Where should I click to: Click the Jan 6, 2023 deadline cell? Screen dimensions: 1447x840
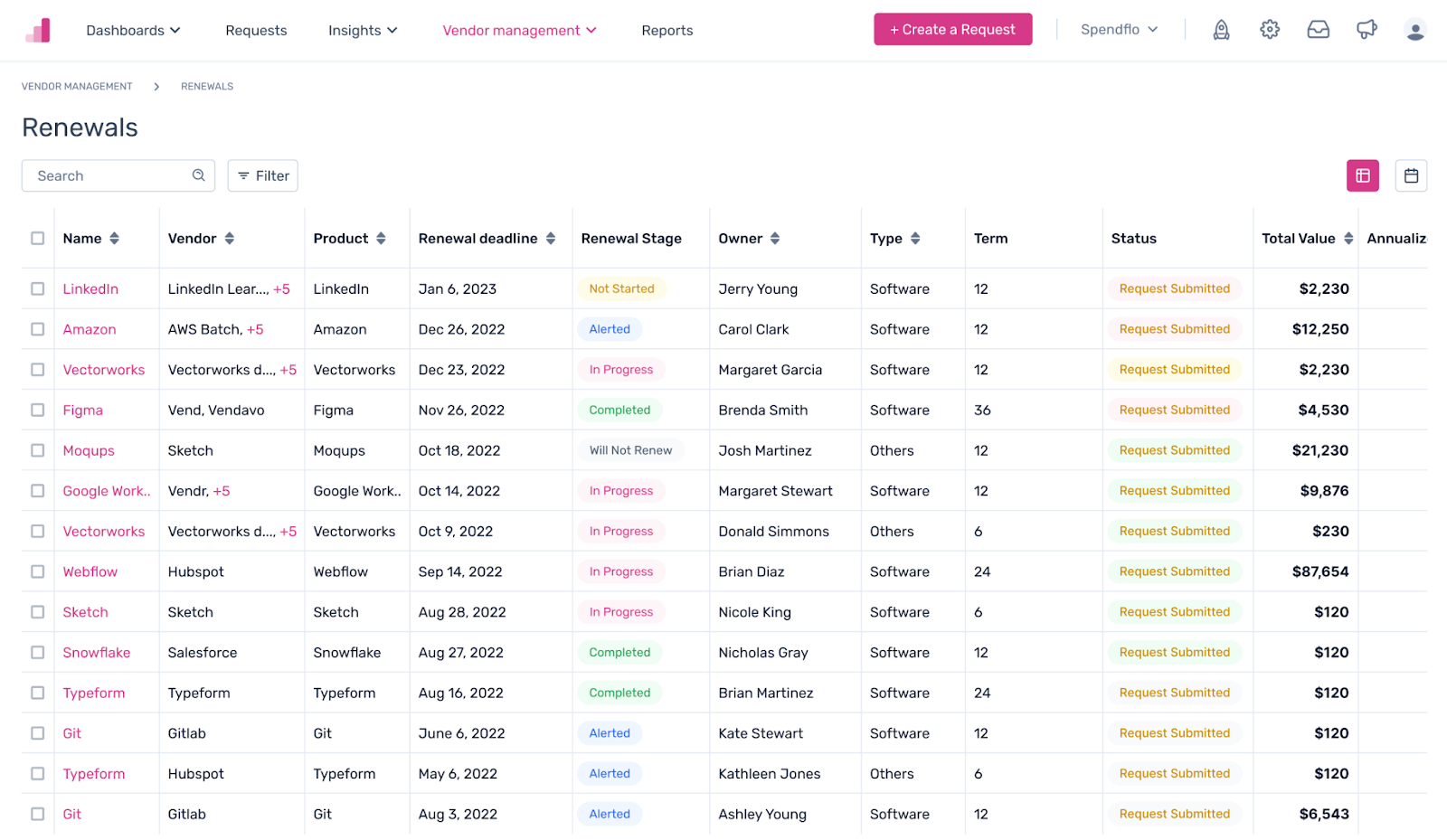(458, 289)
